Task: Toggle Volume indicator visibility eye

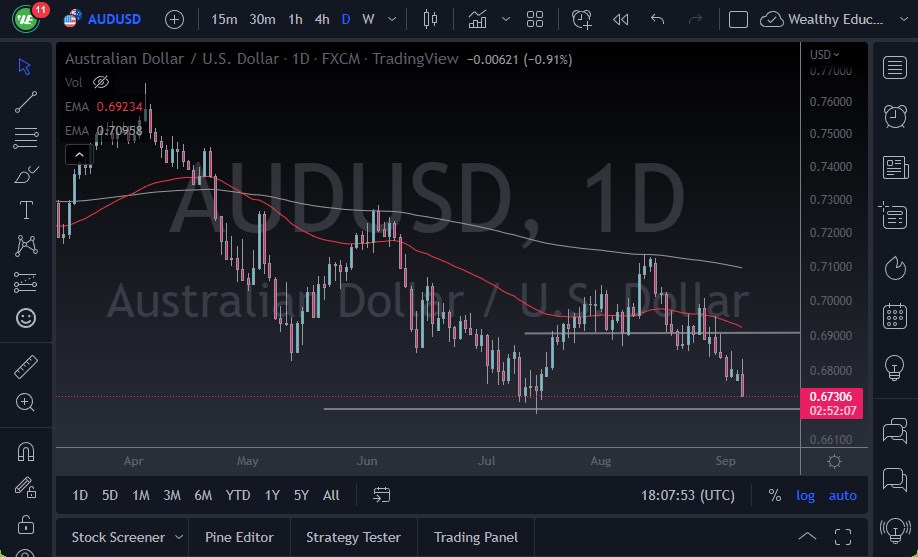Action: [100, 82]
